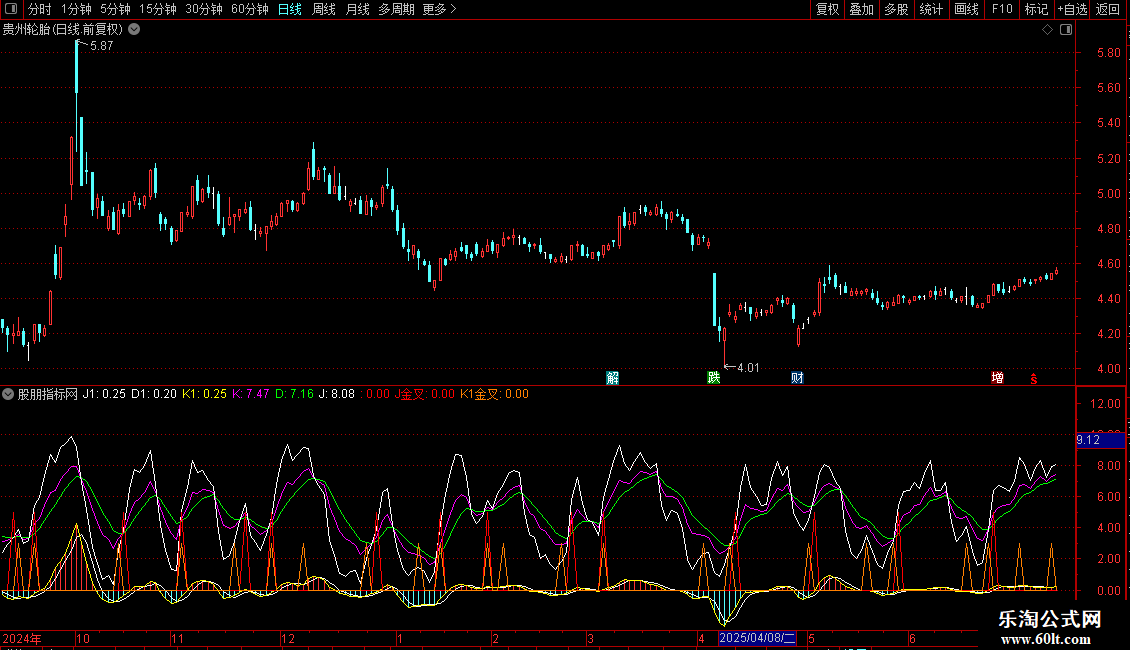
Task: Click the panel toggle icon at top-left
Action: 9,9
